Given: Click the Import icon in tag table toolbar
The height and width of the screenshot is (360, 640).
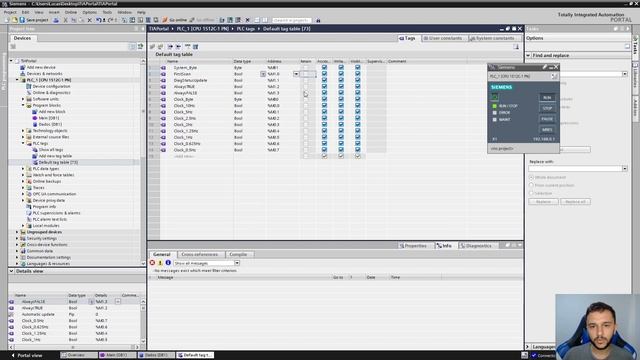Looking at the screenshot, I should coord(178,47).
